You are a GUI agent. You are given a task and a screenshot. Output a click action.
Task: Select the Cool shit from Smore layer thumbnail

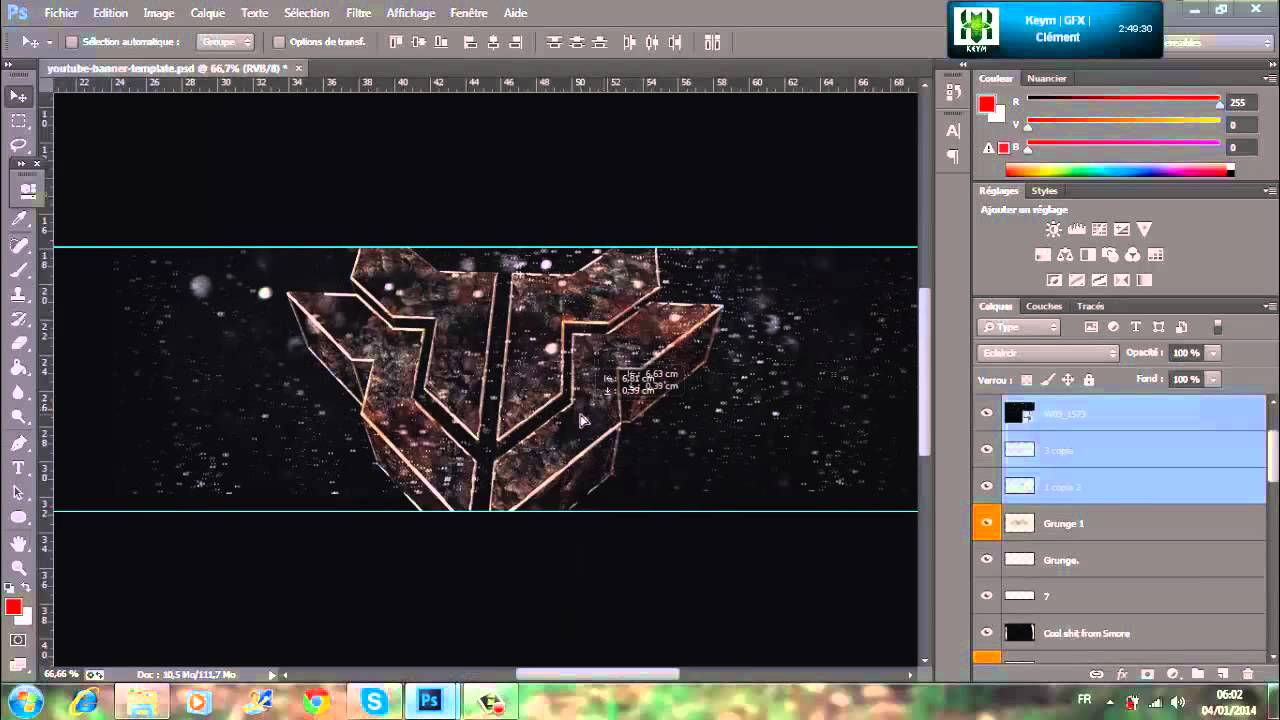(1019, 633)
